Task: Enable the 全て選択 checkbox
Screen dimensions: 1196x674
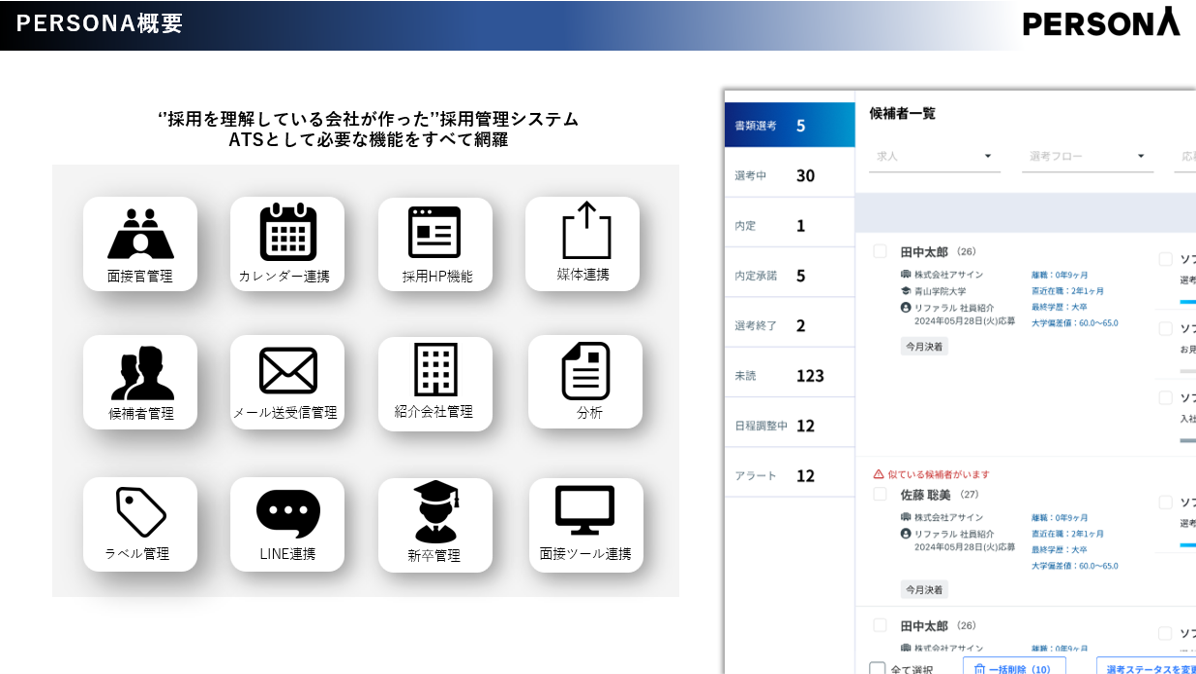Action: click(x=877, y=668)
